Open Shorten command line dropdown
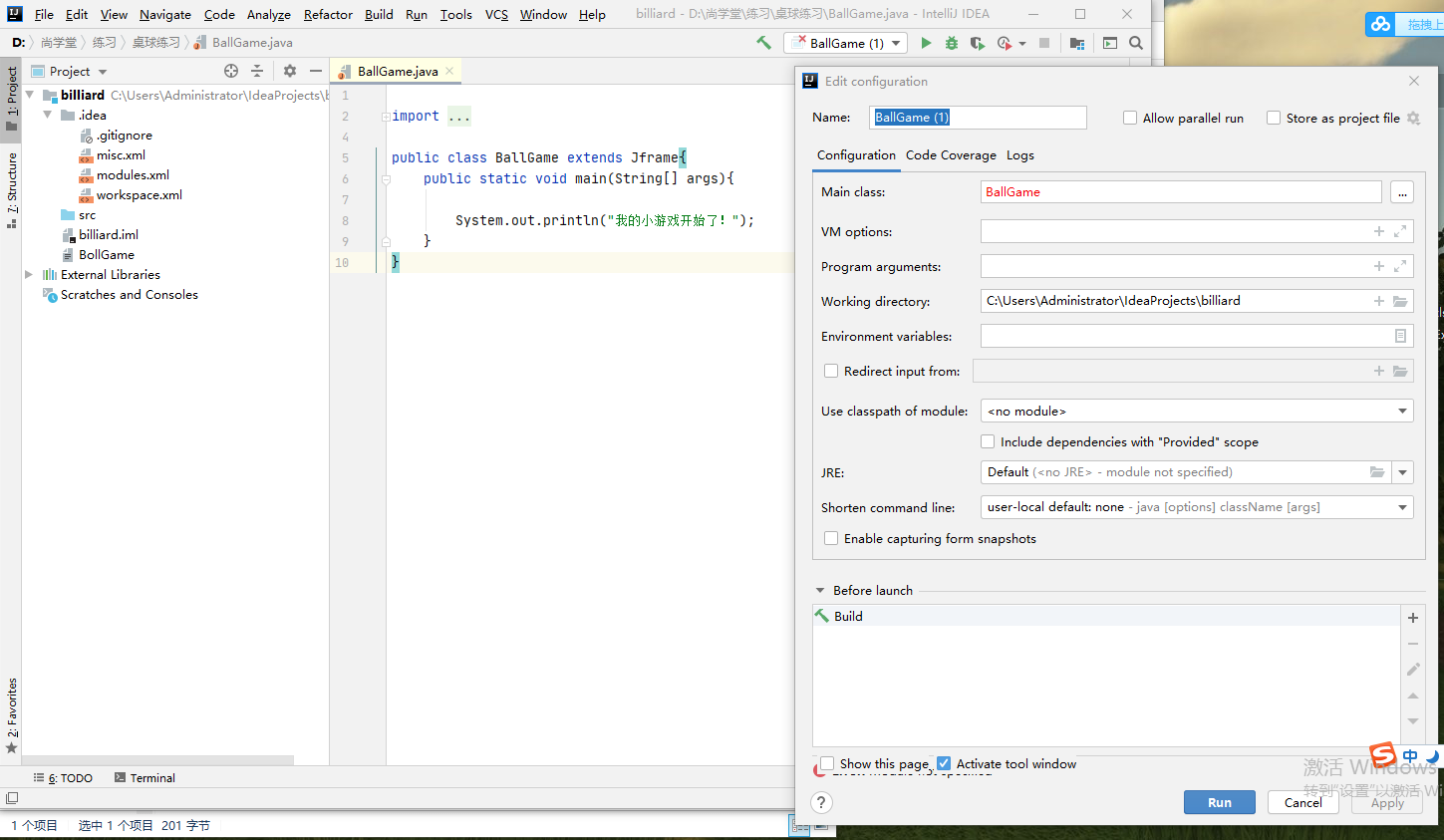The width and height of the screenshot is (1444, 840). coord(1197,507)
